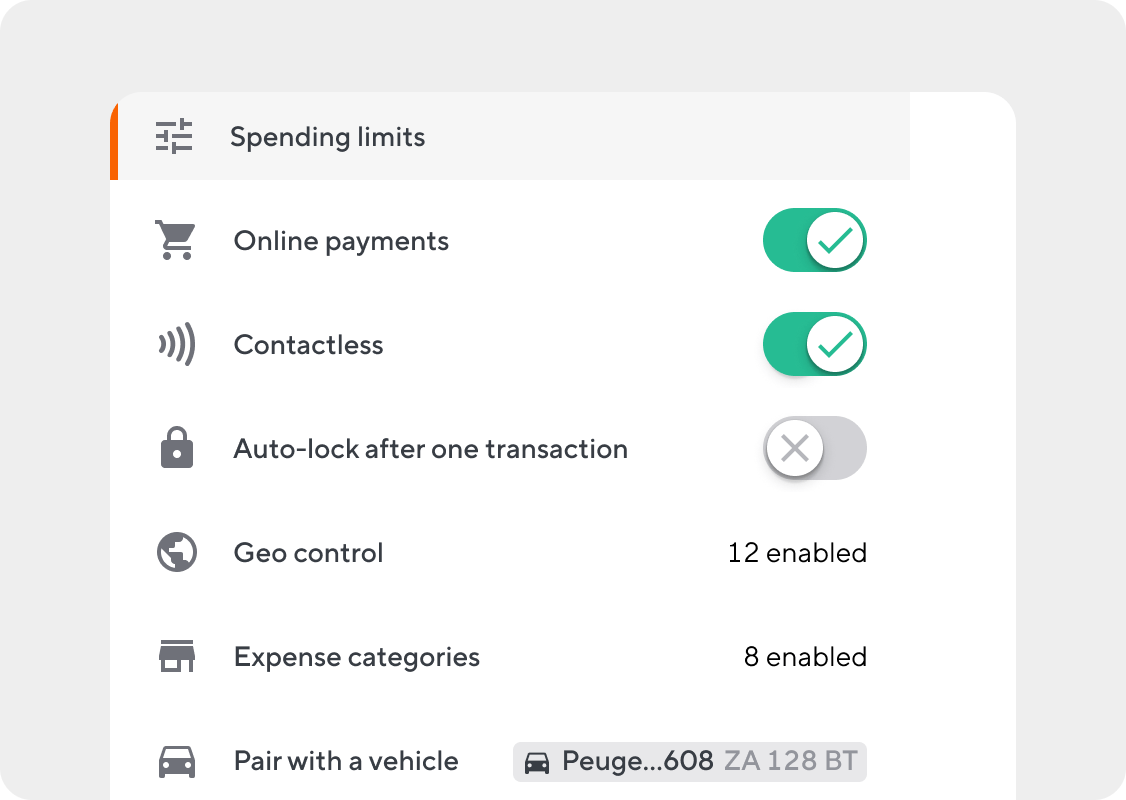The image size is (1126, 800).
Task: Click the checkmark inside the Online payments switch
Action: pyautogui.click(x=840, y=240)
